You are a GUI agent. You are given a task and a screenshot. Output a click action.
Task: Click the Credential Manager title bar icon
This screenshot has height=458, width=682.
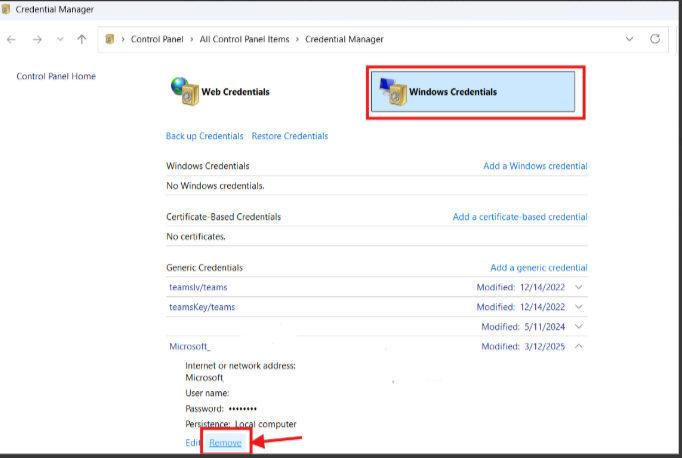[x=6, y=9]
